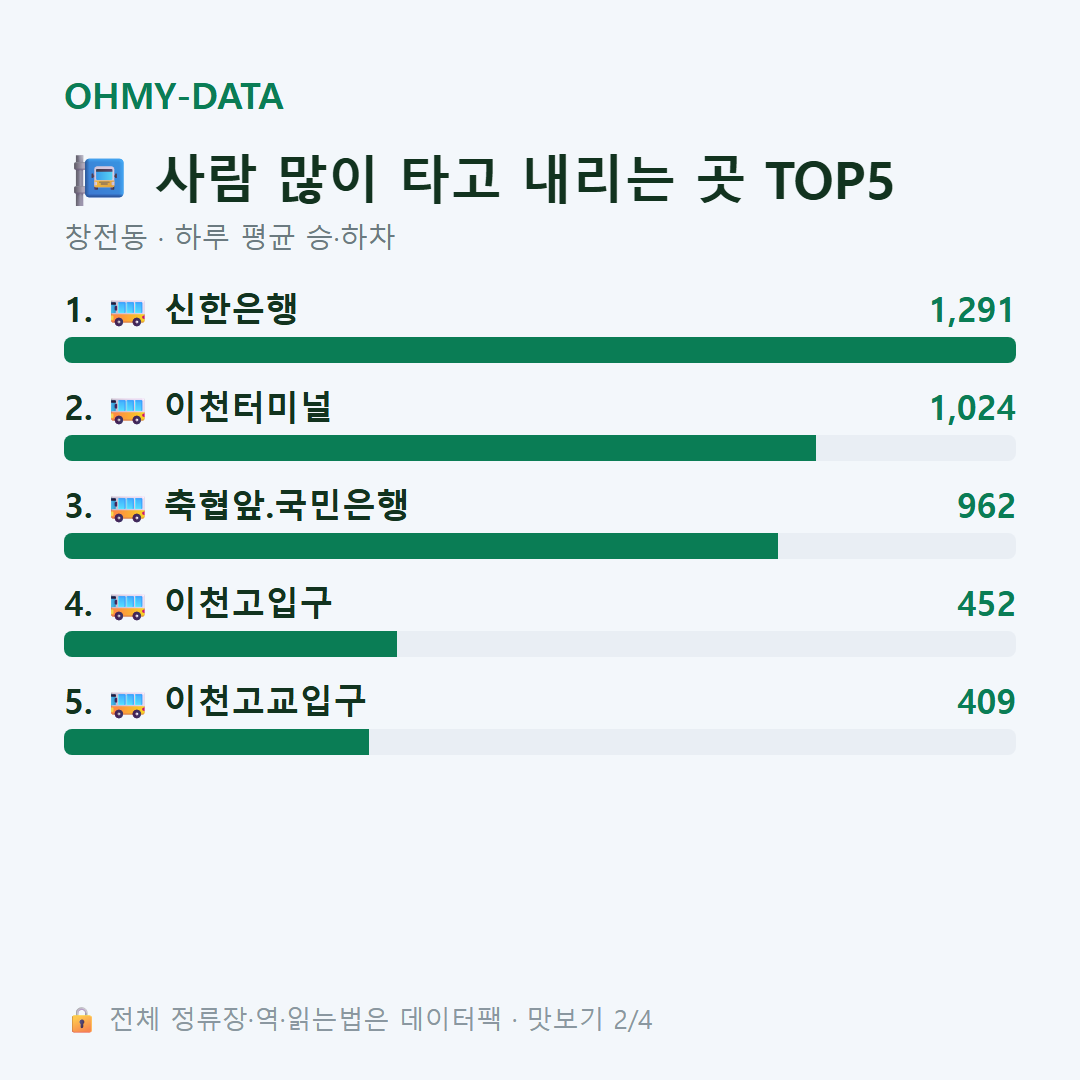Viewport: 1080px width, 1080px height.
Task: Click the 사람 많이 타고 내리는 곳 TOP5 heading
Action: pyautogui.click(x=525, y=180)
